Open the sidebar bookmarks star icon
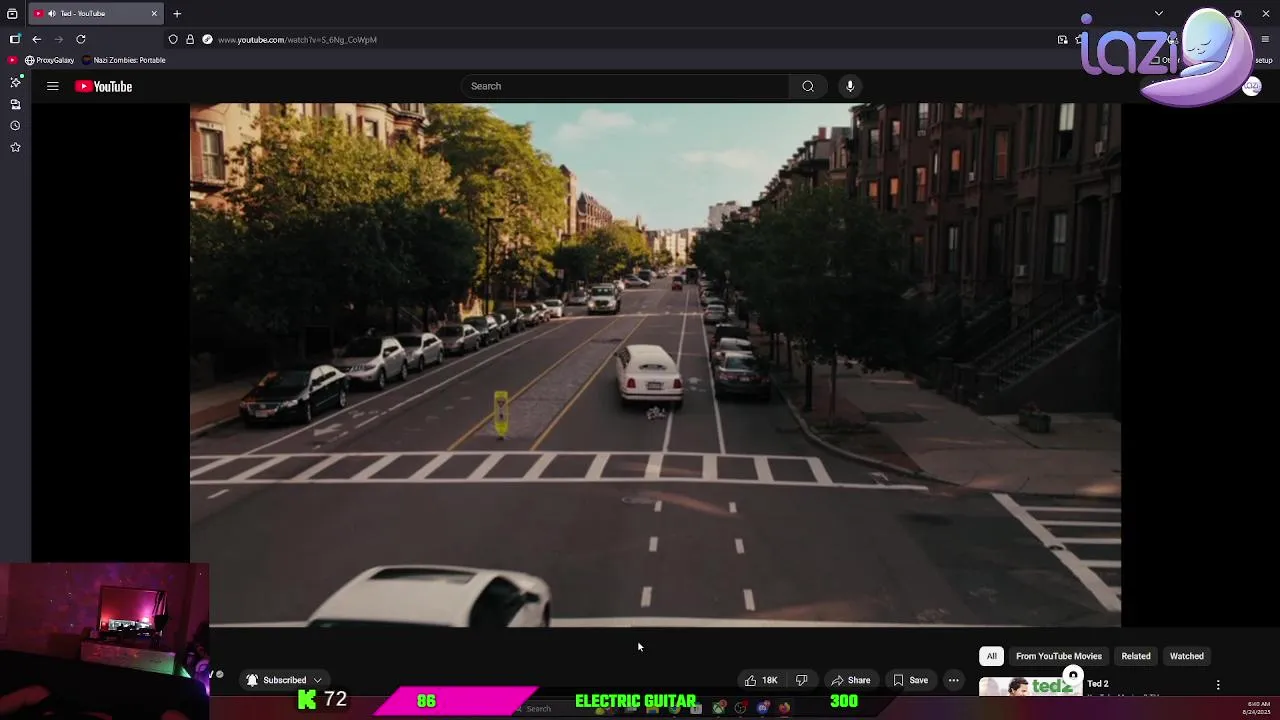Image resolution: width=1280 pixels, height=720 pixels. click(15, 148)
